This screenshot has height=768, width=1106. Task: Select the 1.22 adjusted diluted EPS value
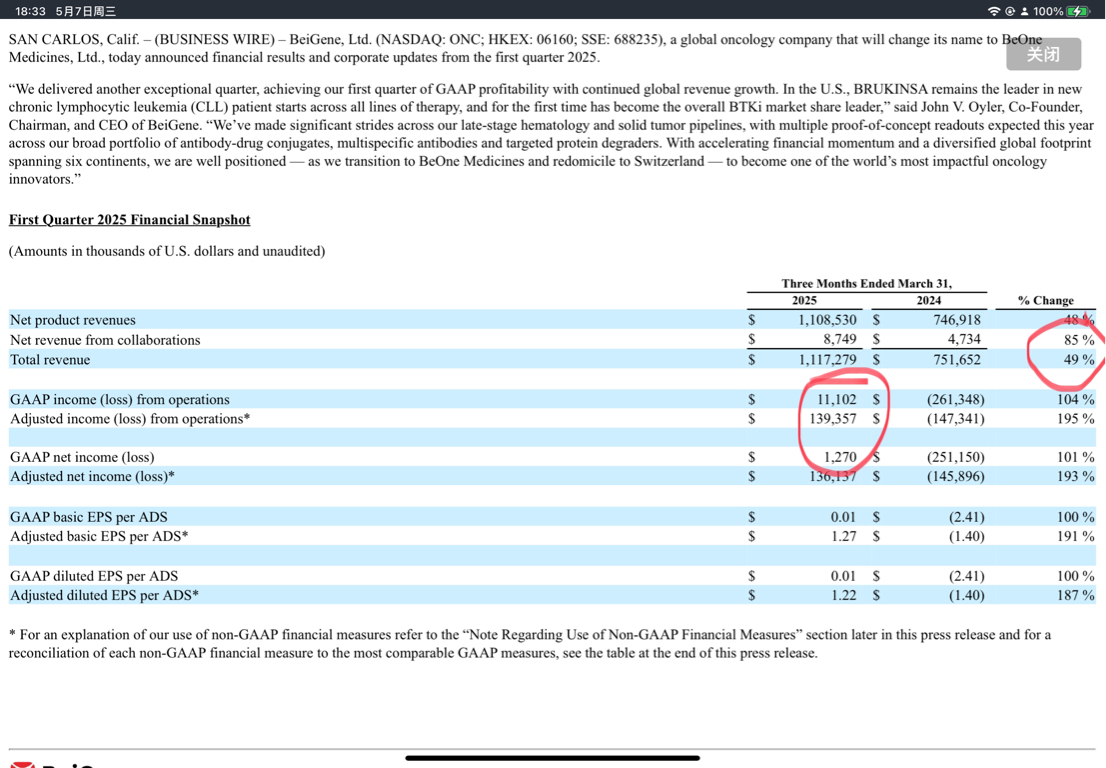(x=844, y=595)
